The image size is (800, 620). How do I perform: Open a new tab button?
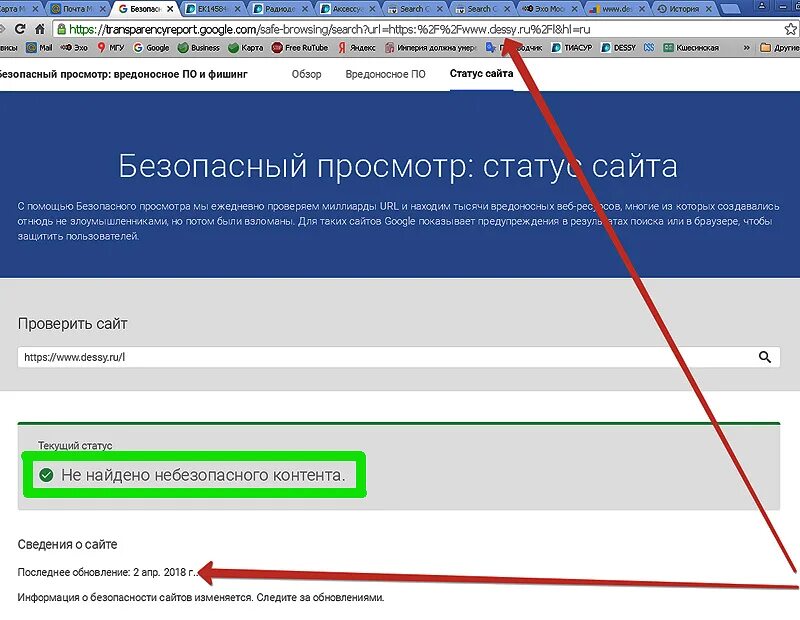(730, 8)
